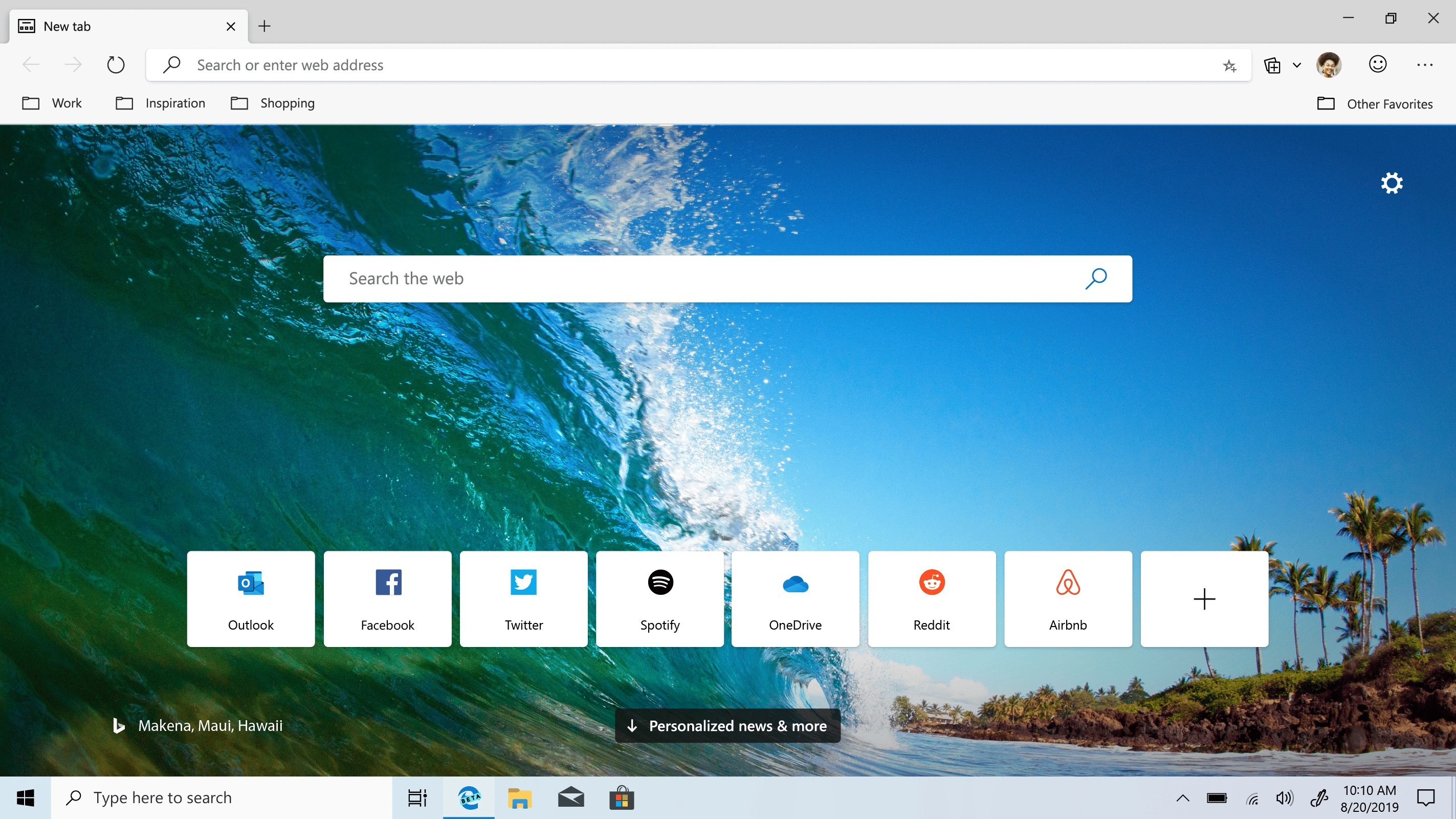Click the new tab page settings gear
This screenshot has height=819, width=1456.
tap(1392, 182)
